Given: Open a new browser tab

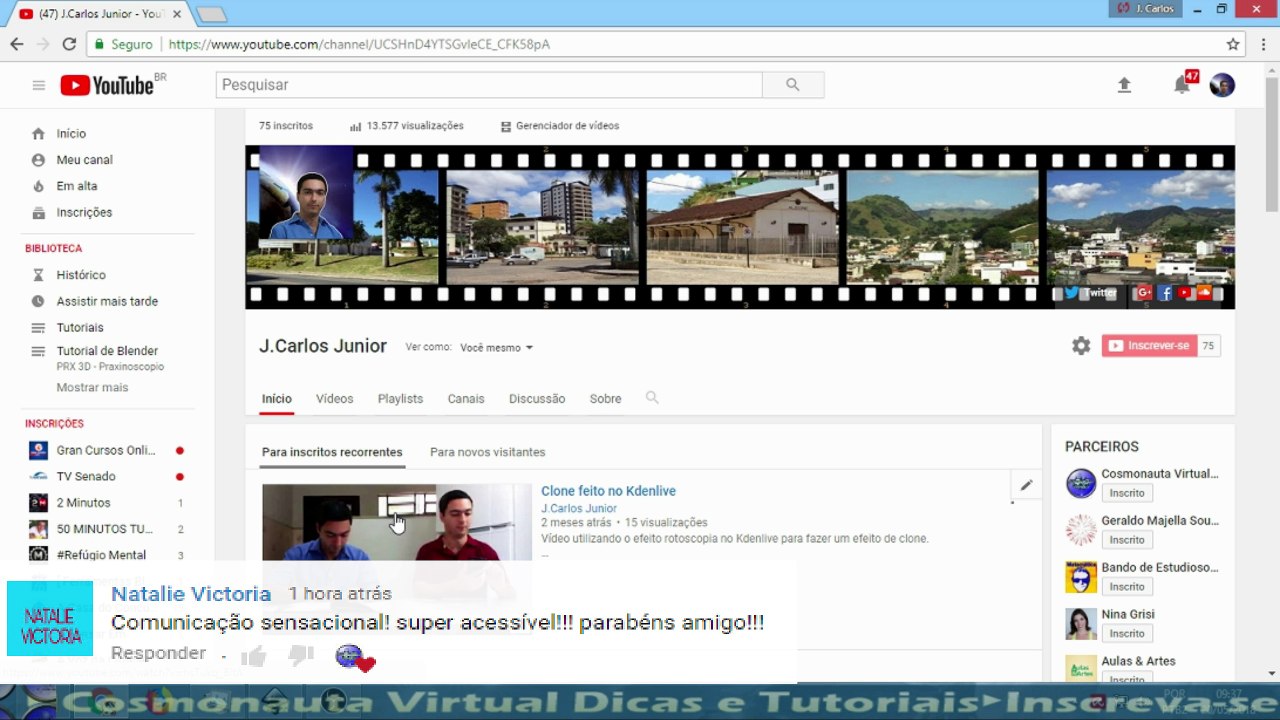Looking at the screenshot, I should click(211, 14).
